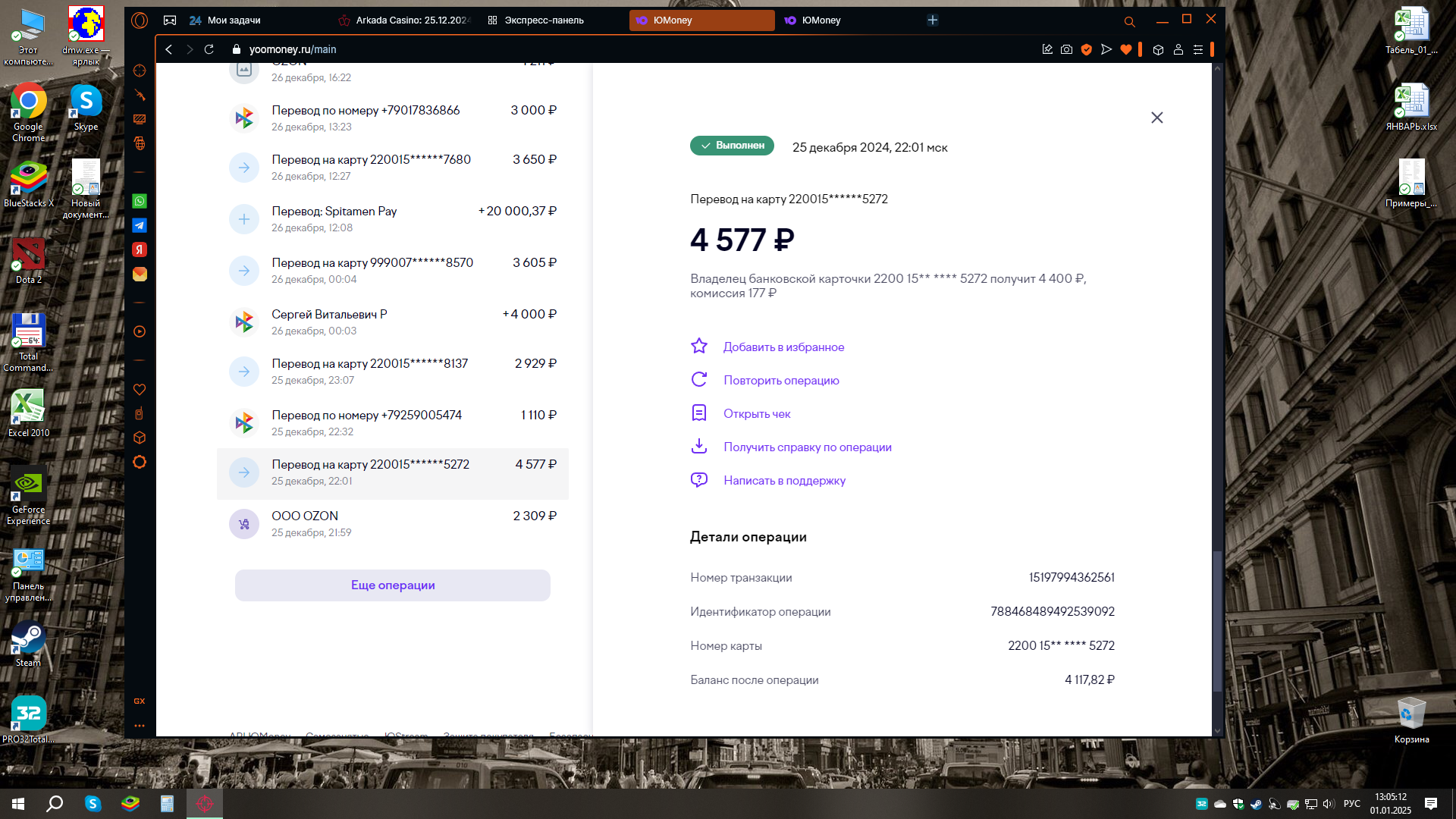Screen dimensions: 1456x819
Task: Open the ООО OZON 2 309 ₽ entry
Action: 393,523
